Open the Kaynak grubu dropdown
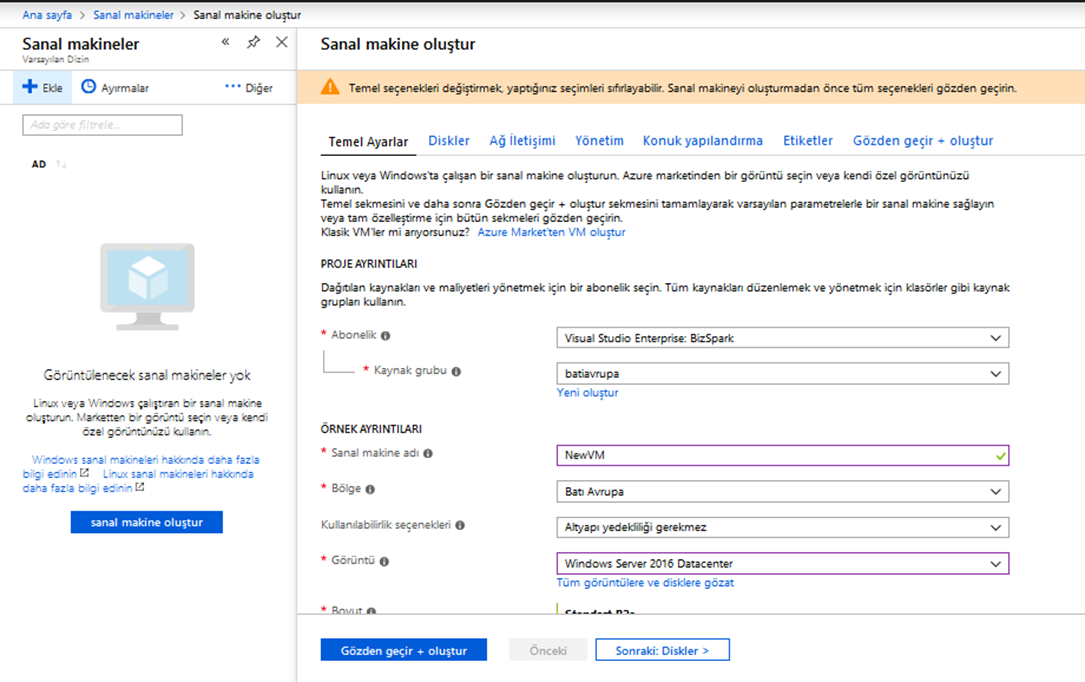Viewport: 1085px width, 682px height. tap(783, 374)
